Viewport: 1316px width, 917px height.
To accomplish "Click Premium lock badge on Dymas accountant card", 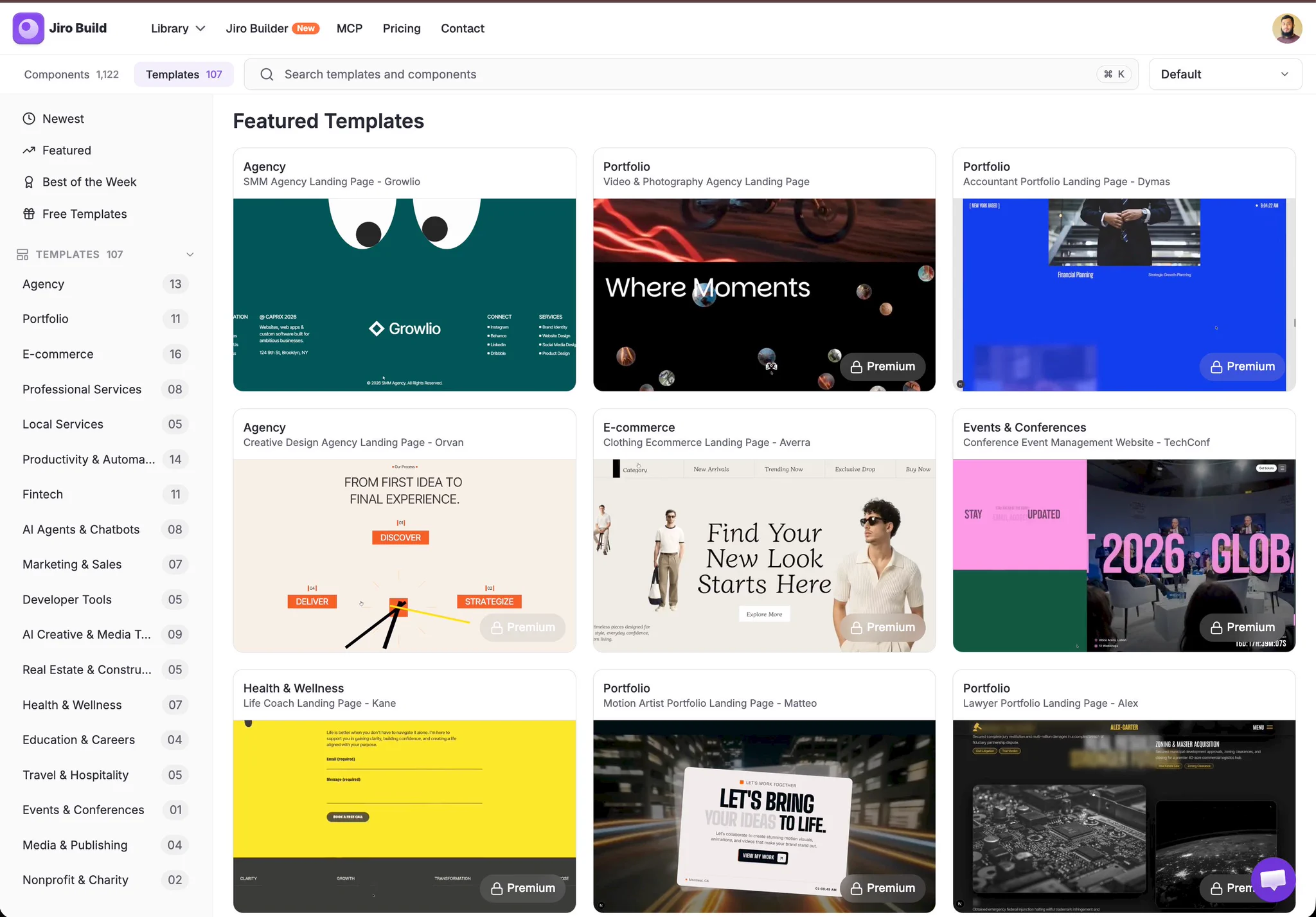I will point(1243,366).
